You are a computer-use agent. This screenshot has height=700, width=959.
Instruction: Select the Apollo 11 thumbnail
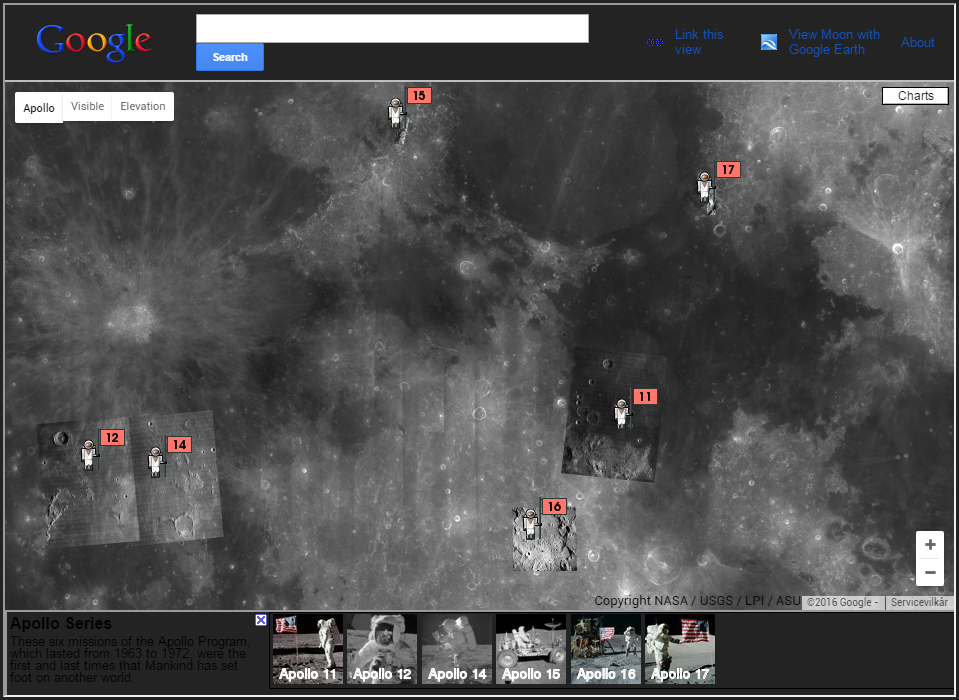[x=307, y=649]
